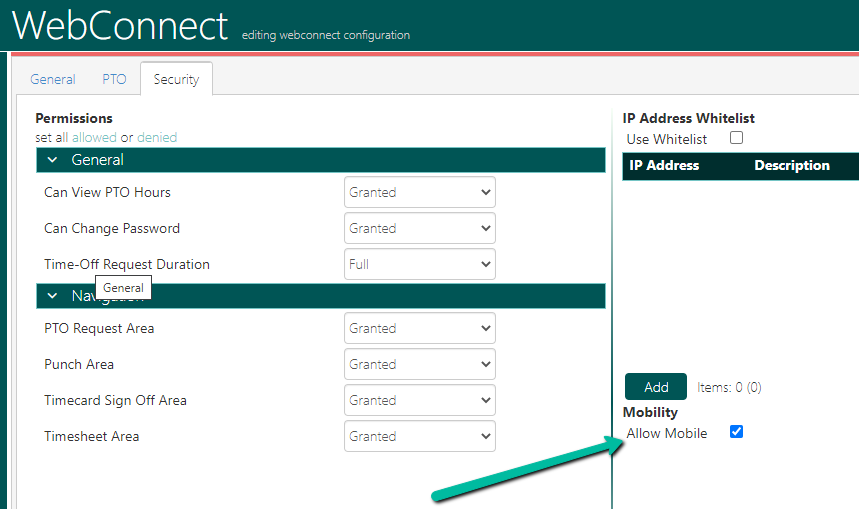
Task: Open Punch Area permission dropdown
Action: click(x=420, y=364)
